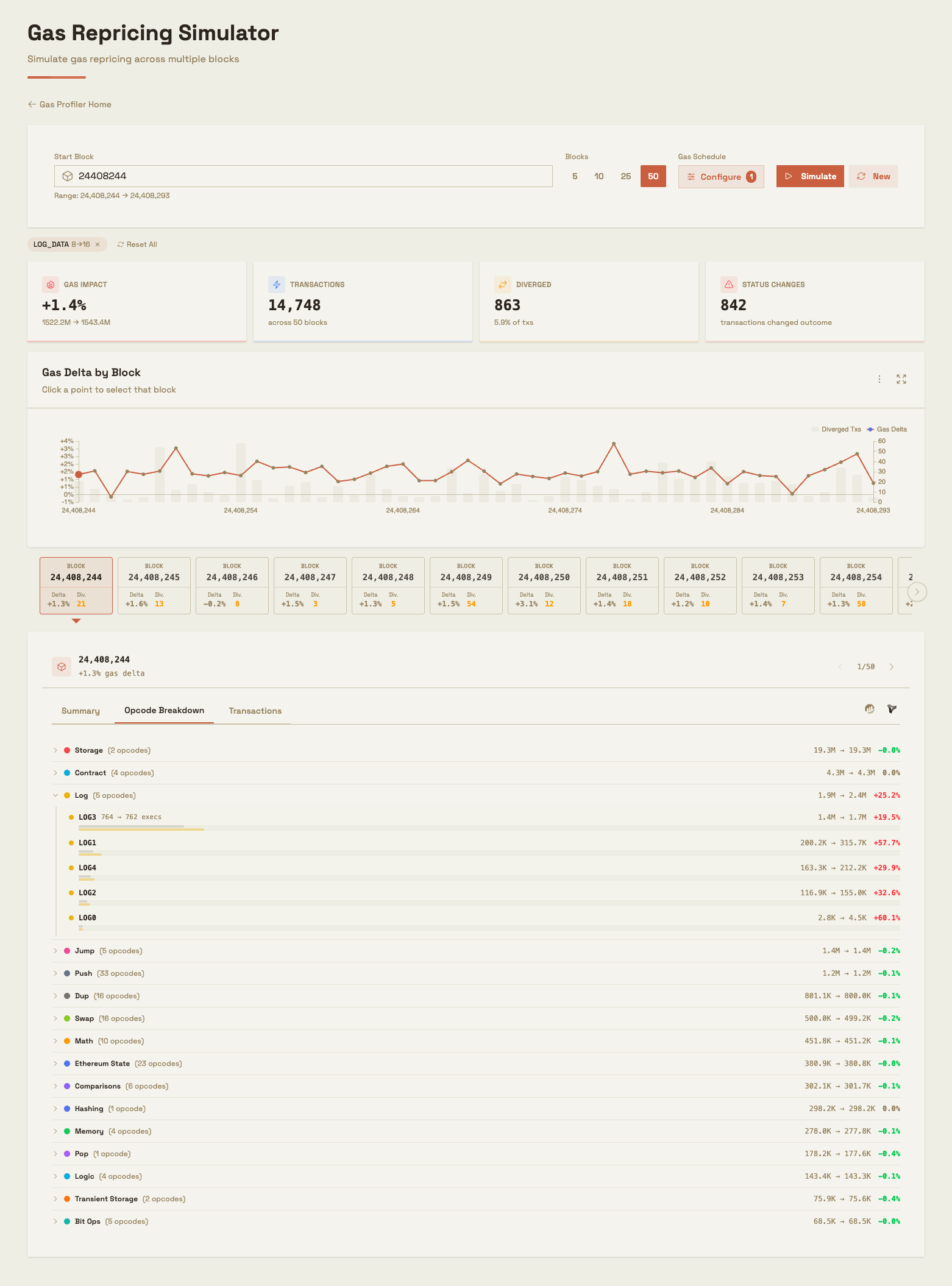The image size is (952, 1286).
Task: Click the block cube icon beside 24,408,244 header
Action: (x=62, y=667)
